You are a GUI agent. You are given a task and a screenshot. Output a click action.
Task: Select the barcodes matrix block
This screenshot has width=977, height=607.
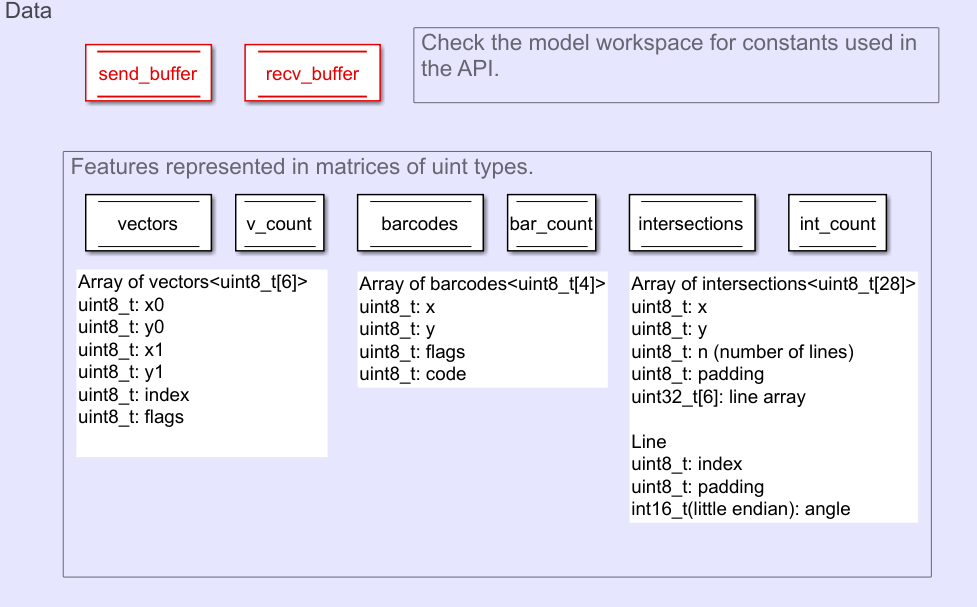[x=419, y=222]
